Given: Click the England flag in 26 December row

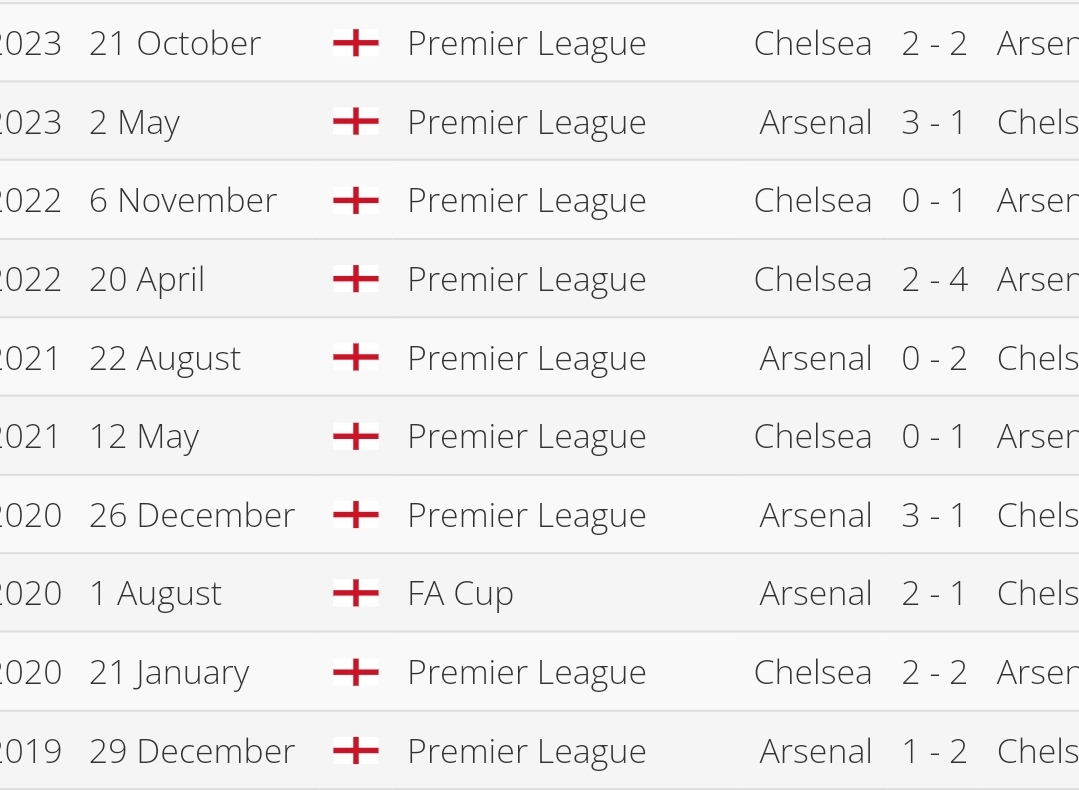Looking at the screenshot, I should (x=356, y=515).
